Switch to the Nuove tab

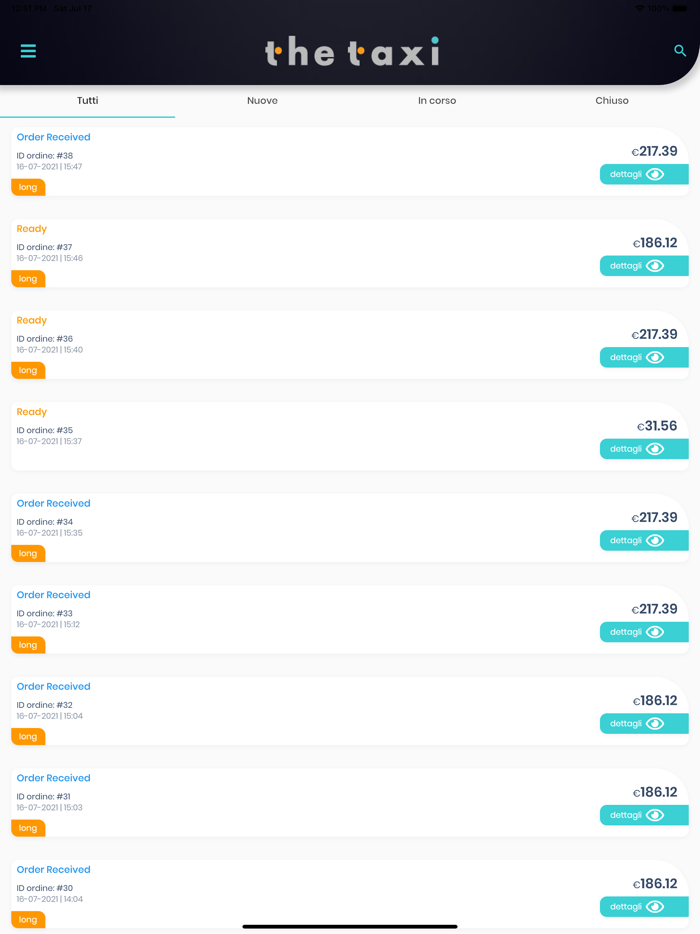click(262, 101)
